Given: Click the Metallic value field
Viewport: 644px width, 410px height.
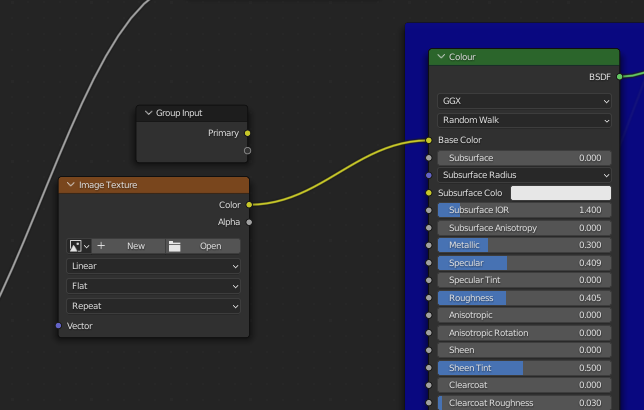Looking at the screenshot, I should tap(524, 245).
